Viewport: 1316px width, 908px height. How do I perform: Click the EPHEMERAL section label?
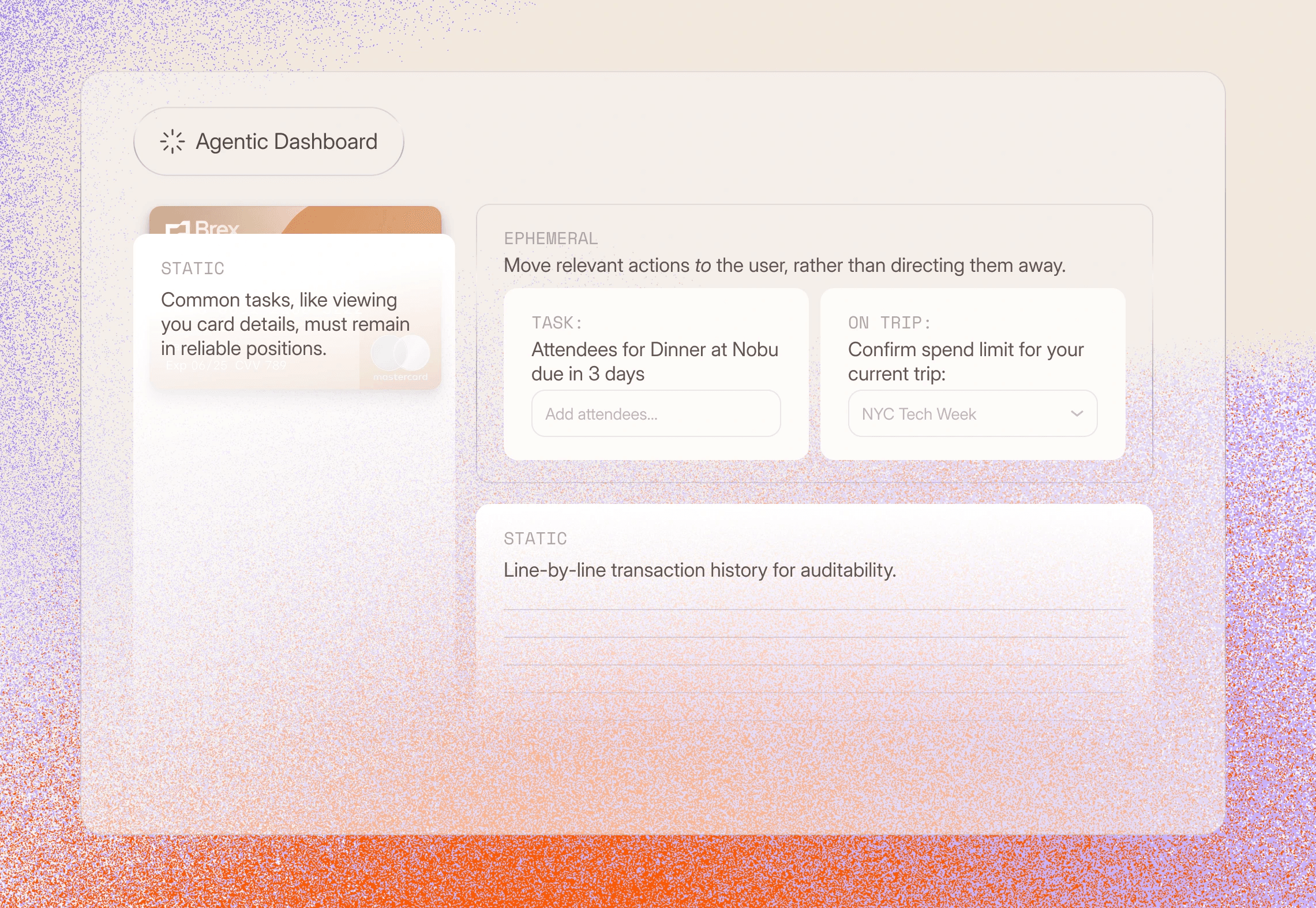(550, 238)
